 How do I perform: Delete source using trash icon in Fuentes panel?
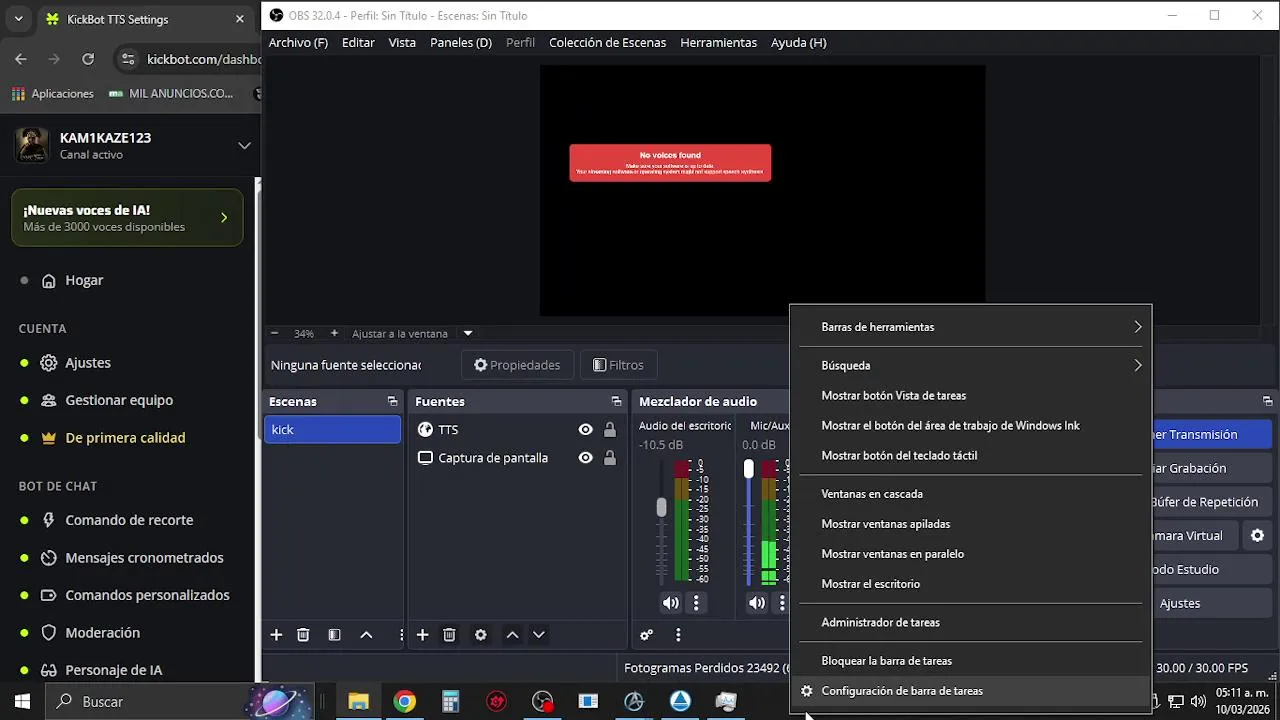450,635
